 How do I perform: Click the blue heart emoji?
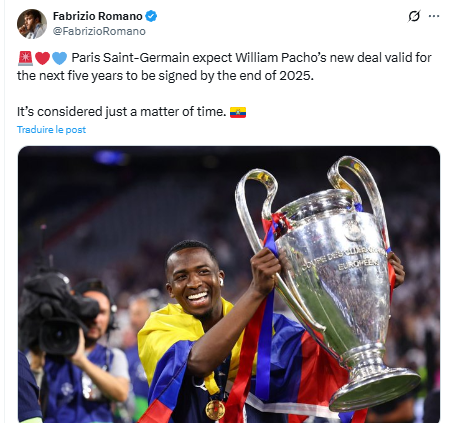pos(60,58)
